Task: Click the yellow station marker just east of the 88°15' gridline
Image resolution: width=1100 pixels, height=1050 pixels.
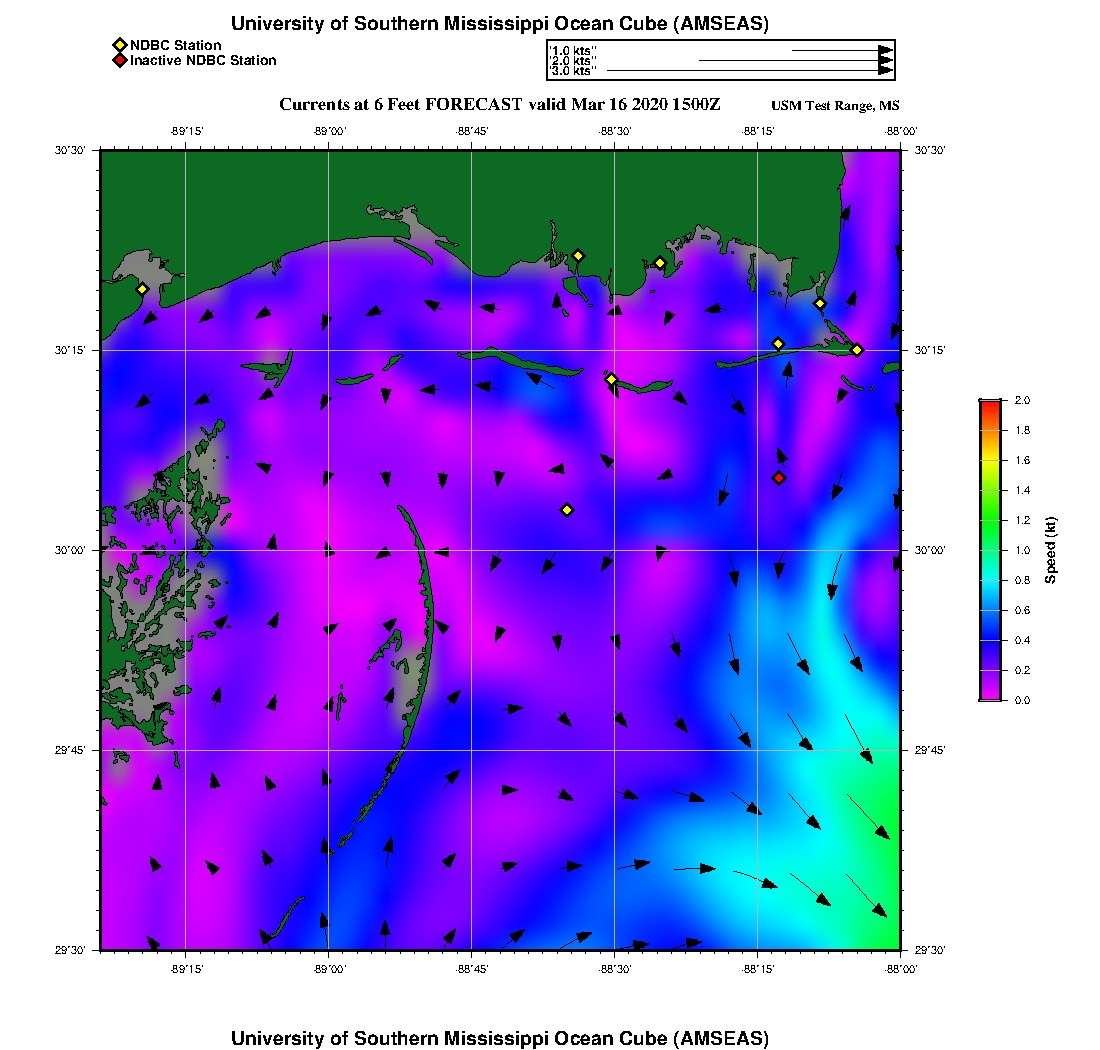Action: click(x=778, y=344)
